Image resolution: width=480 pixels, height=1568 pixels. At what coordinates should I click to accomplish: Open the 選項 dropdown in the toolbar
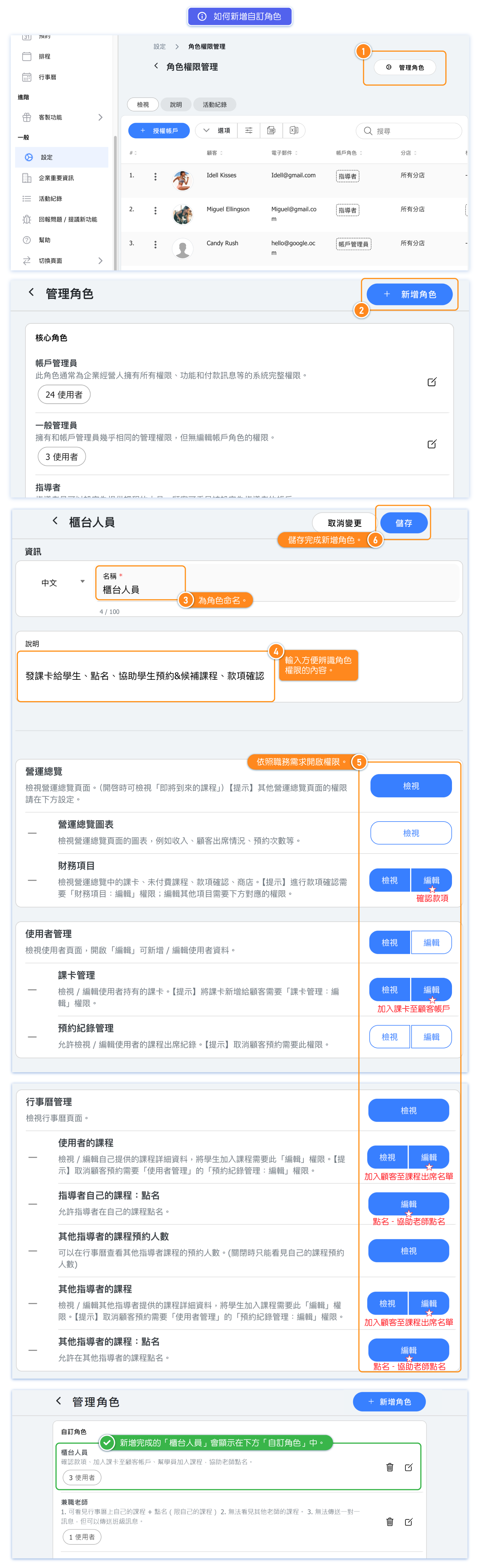[217, 130]
